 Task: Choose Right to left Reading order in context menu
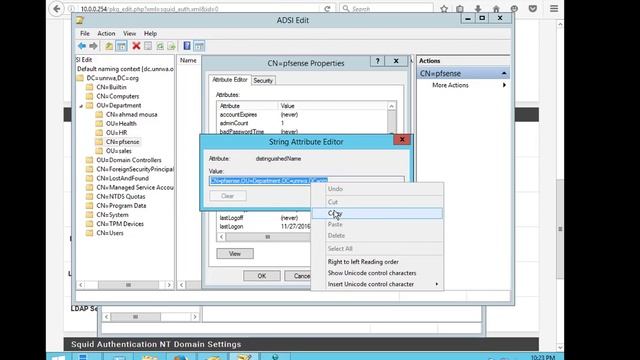tap(377, 262)
